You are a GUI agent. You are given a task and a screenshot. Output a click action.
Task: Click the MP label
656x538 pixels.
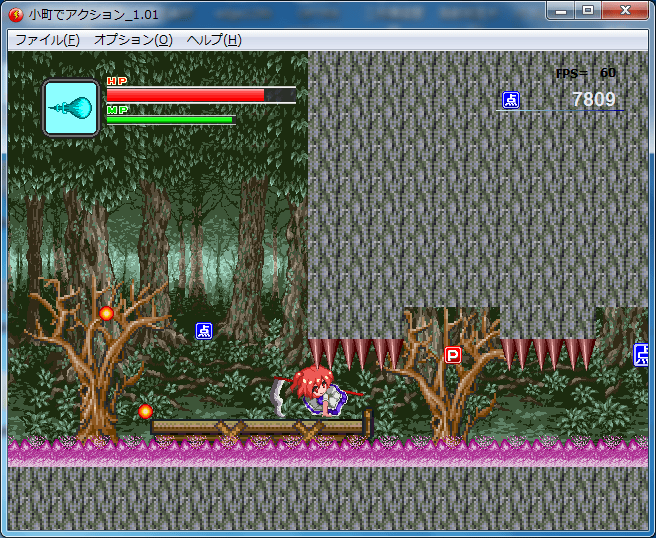point(117,110)
